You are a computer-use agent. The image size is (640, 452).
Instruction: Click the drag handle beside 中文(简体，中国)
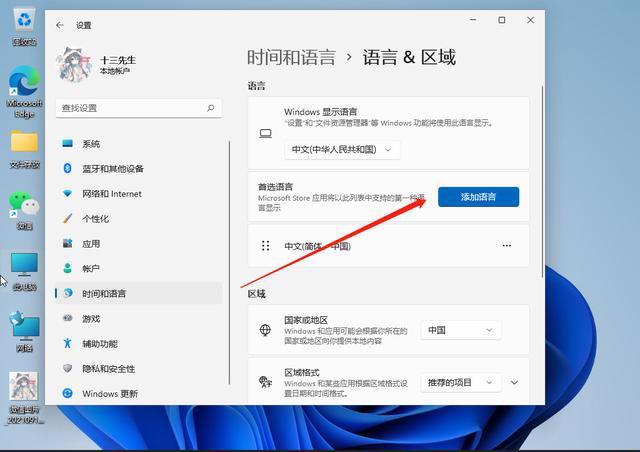pos(265,245)
